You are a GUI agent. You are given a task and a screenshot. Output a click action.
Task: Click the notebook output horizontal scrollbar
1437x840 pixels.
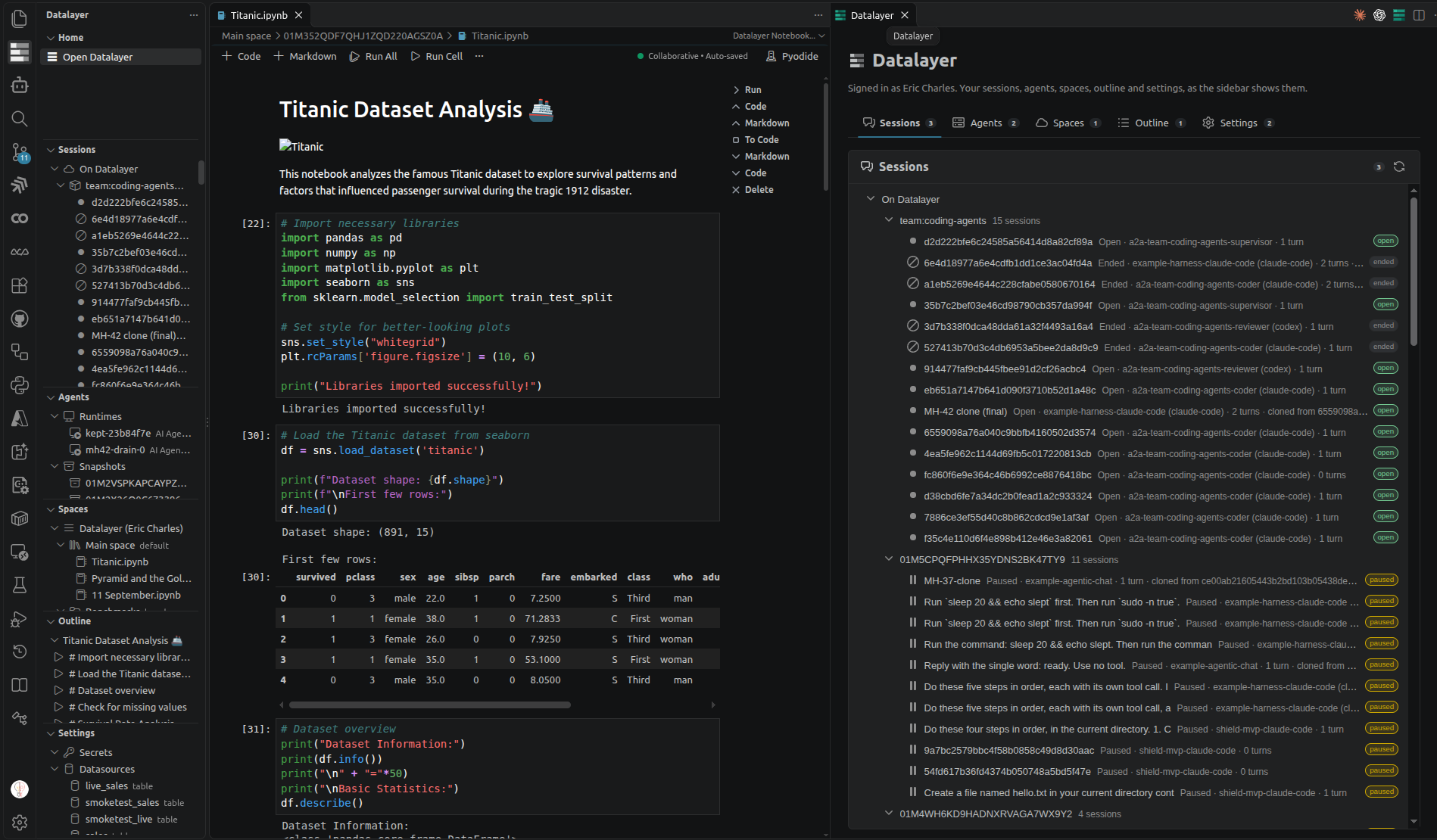pos(430,705)
